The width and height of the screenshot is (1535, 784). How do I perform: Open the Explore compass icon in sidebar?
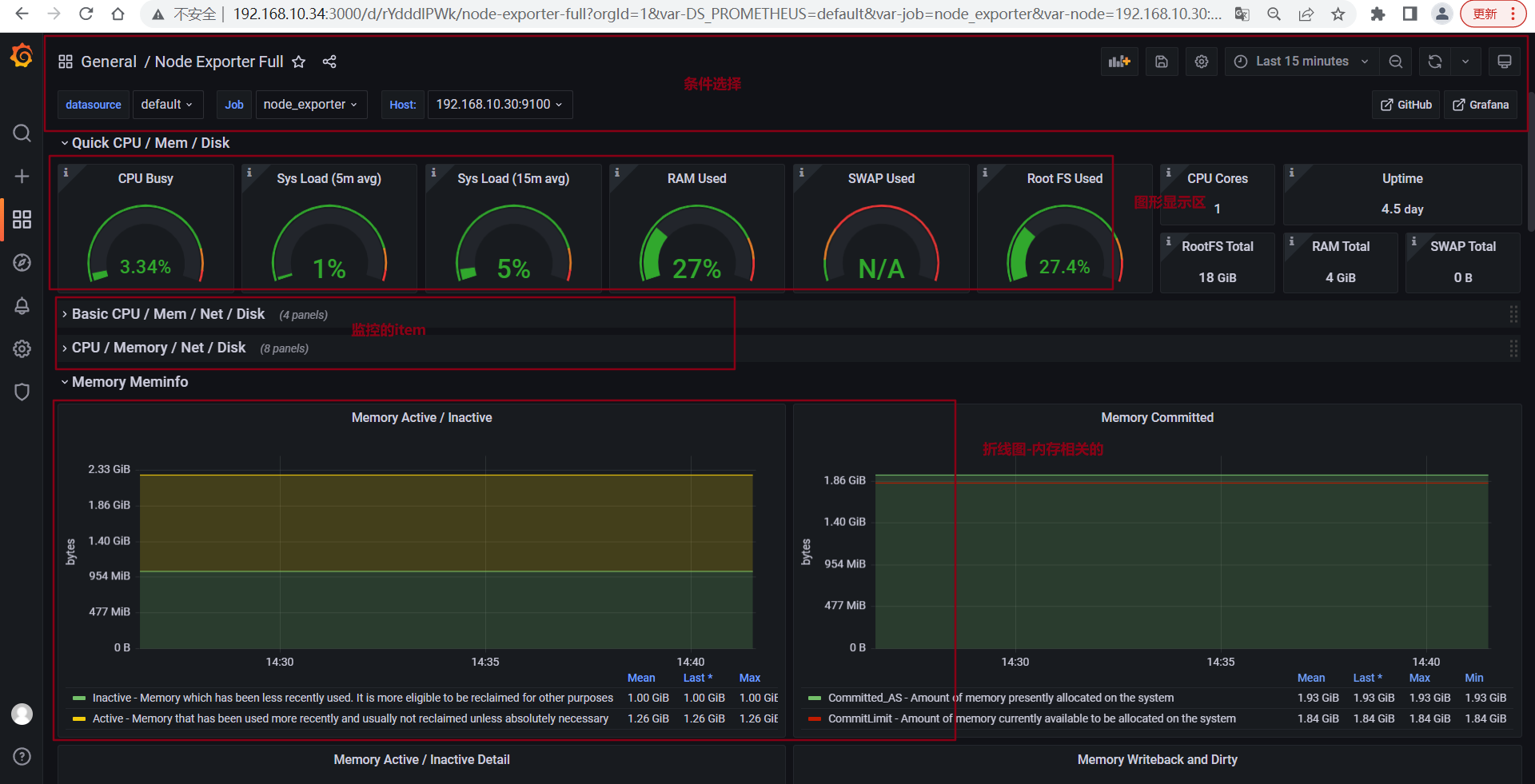coord(22,262)
